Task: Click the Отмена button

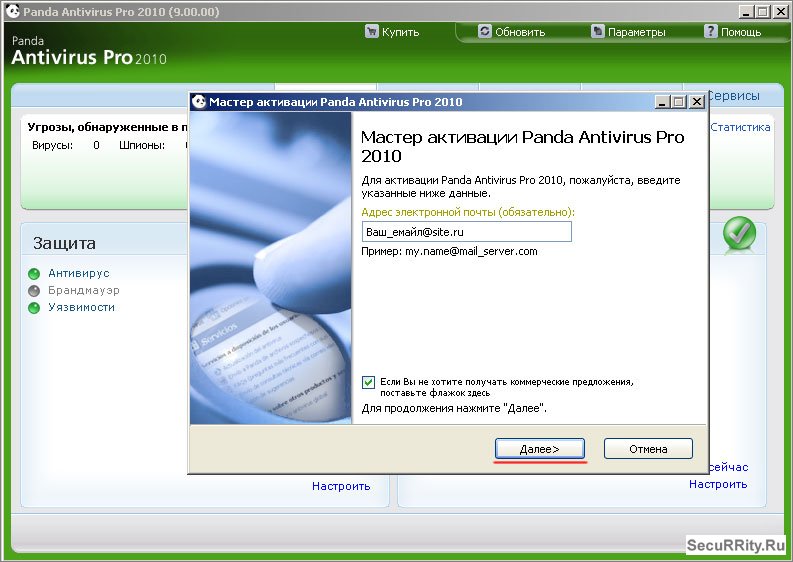Action: pos(648,449)
